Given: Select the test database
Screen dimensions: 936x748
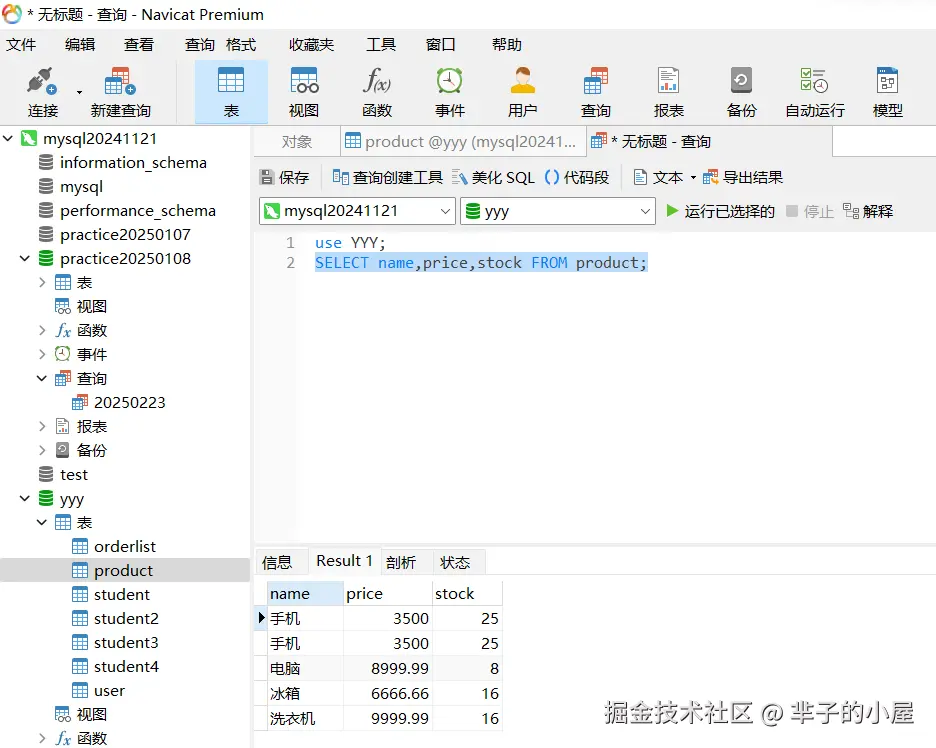Looking at the screenshot, I should [74, 475].
